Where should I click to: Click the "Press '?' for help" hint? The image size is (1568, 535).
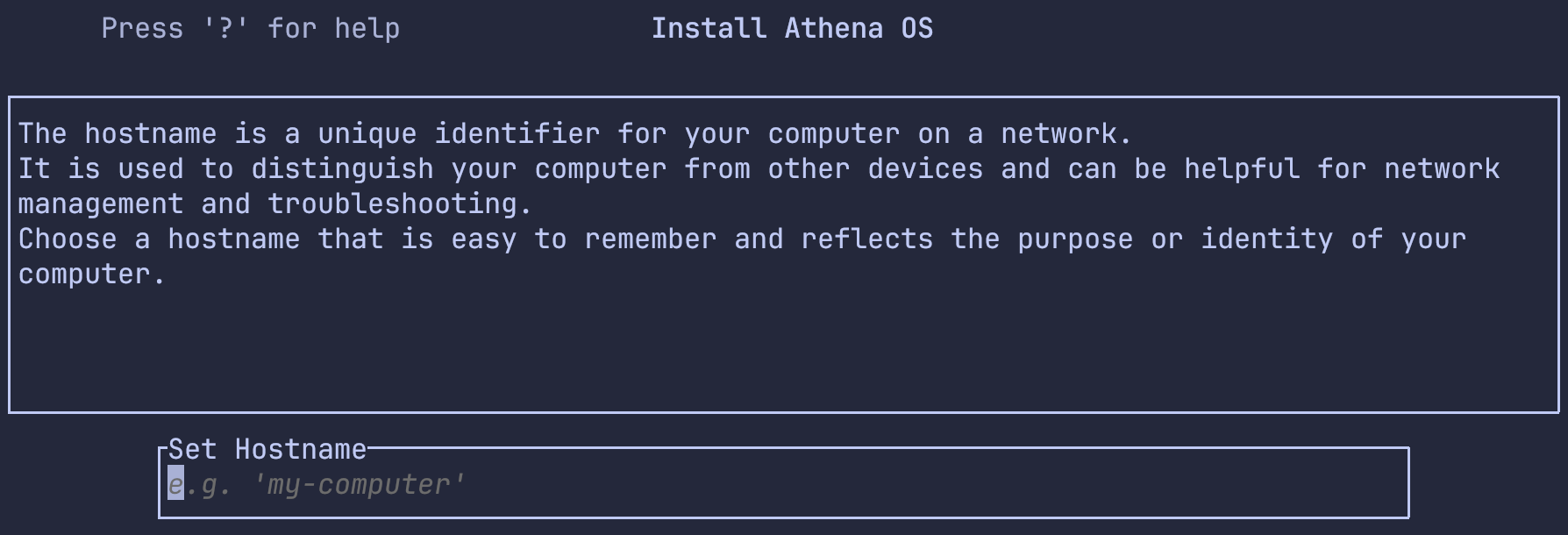250,29
